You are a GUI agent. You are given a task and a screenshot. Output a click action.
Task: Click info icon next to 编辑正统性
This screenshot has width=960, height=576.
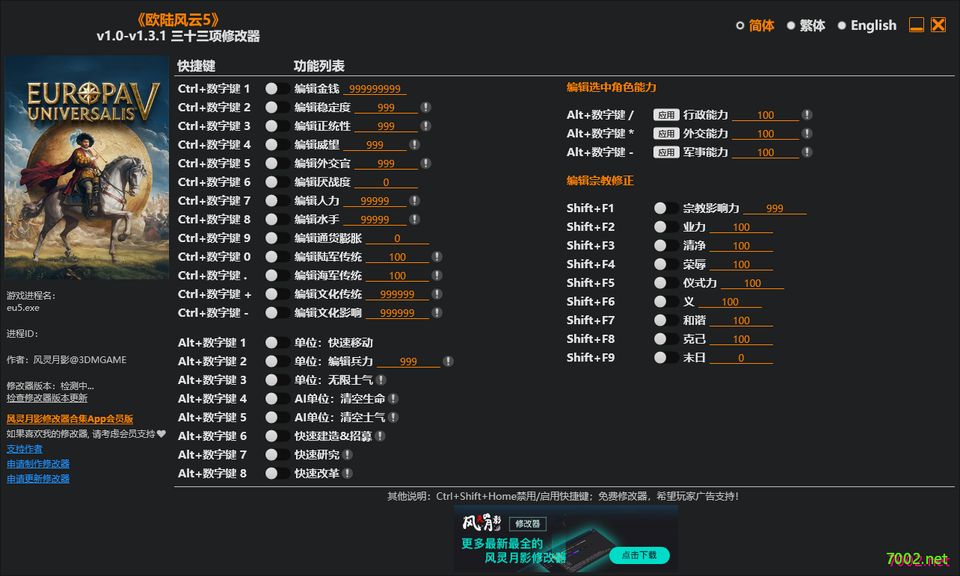pyautogui.click(x=426, y=126)
